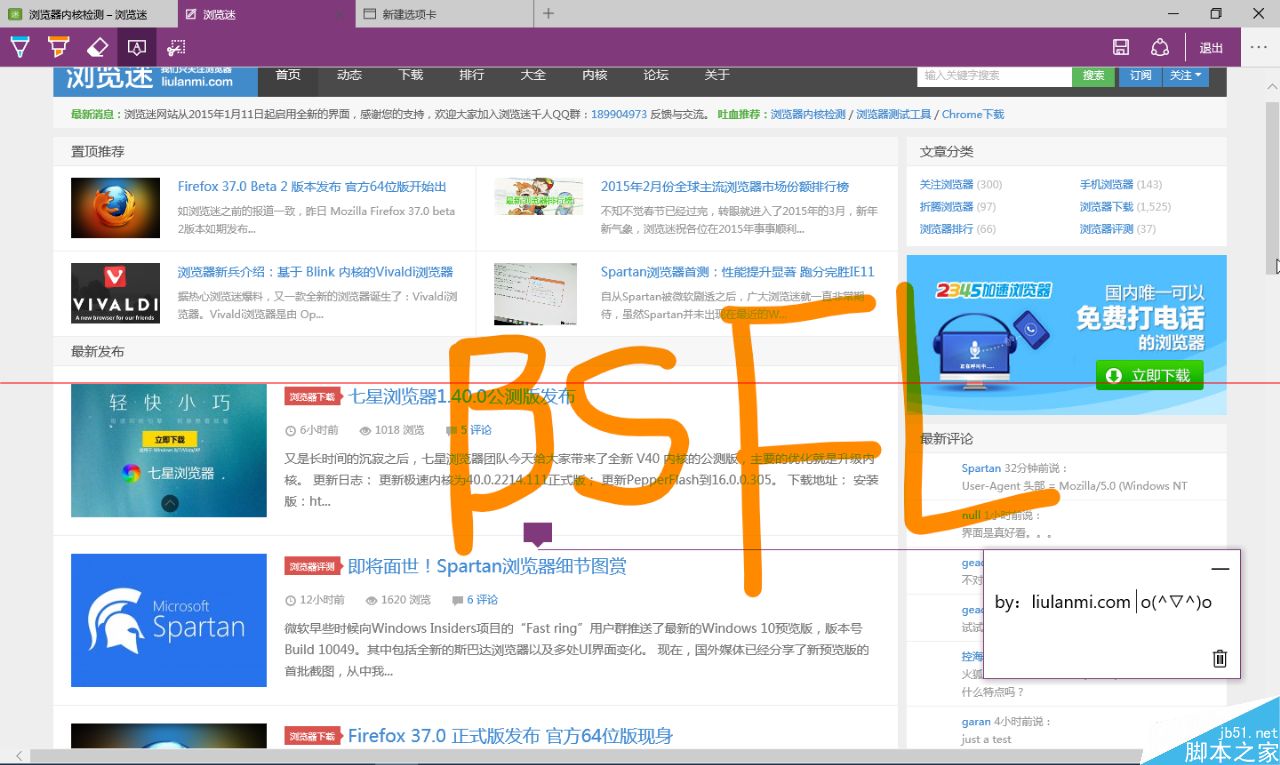Select the Pen tool in web note toolbar
Image resolution: width=1280 pixels, height=765 pixels.
click(x=20, y=47)
